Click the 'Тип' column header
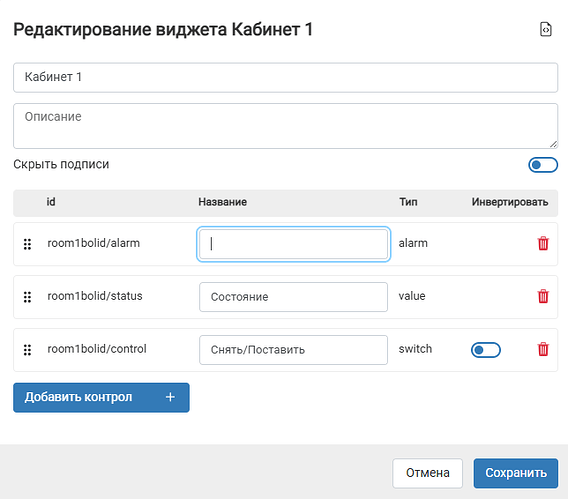 click(x=408, y=202)
